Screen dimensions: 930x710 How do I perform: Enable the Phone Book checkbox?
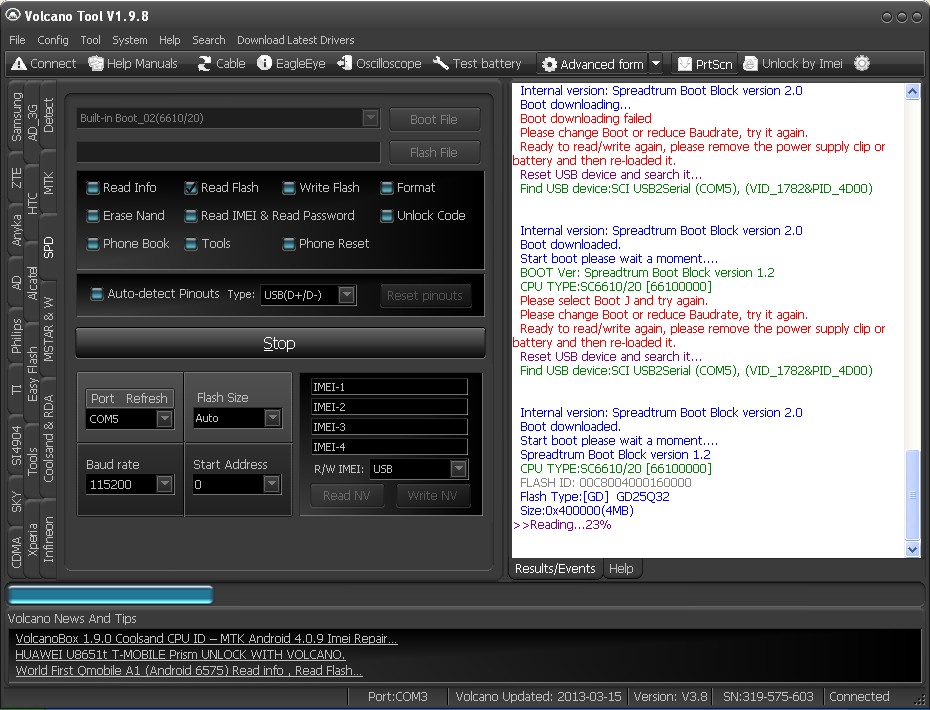[93, 244]
